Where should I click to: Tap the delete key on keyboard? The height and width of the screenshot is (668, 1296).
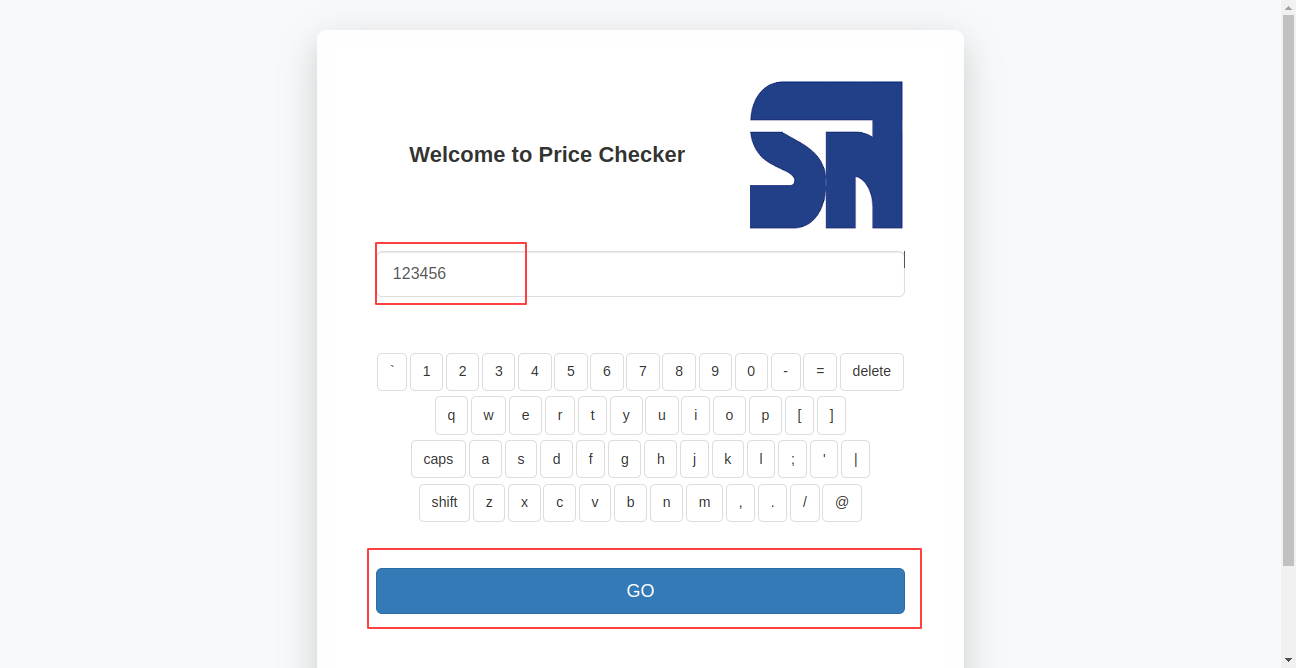coord(871,372)
